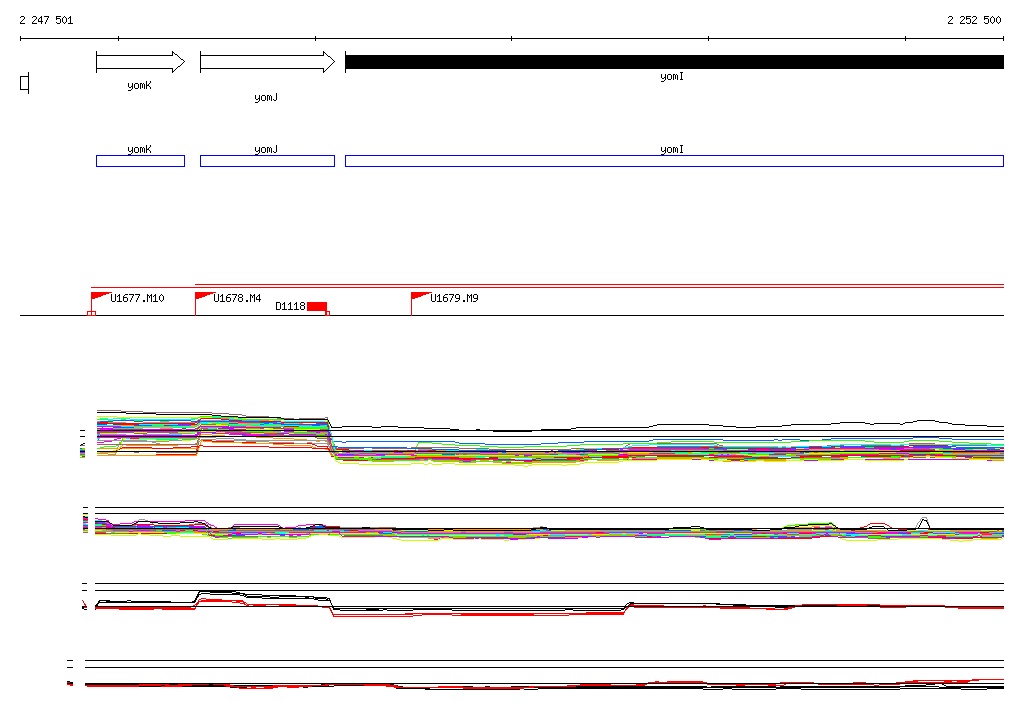The height and width of the screenshot is (714, 1024).
Task: Click the yomK label under the gene arrow
Action: tap(139, 86)
